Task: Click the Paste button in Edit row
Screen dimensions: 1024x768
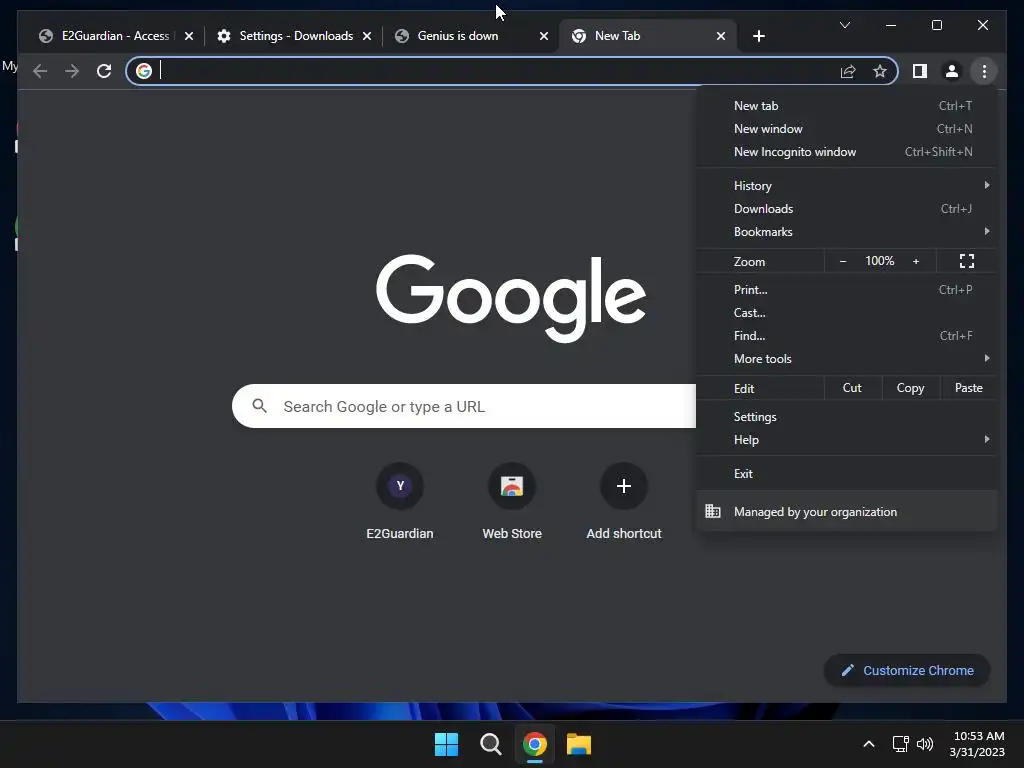Action: point(968,388)
